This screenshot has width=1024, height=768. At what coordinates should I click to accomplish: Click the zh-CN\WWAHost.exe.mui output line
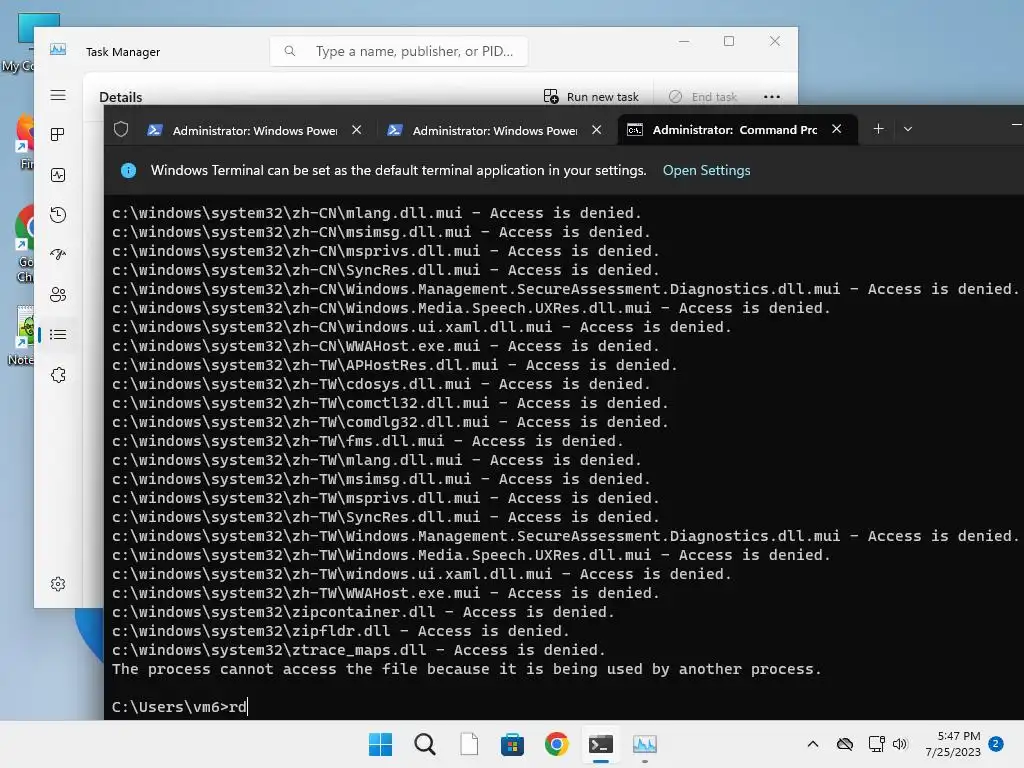(x=385, y=346)
